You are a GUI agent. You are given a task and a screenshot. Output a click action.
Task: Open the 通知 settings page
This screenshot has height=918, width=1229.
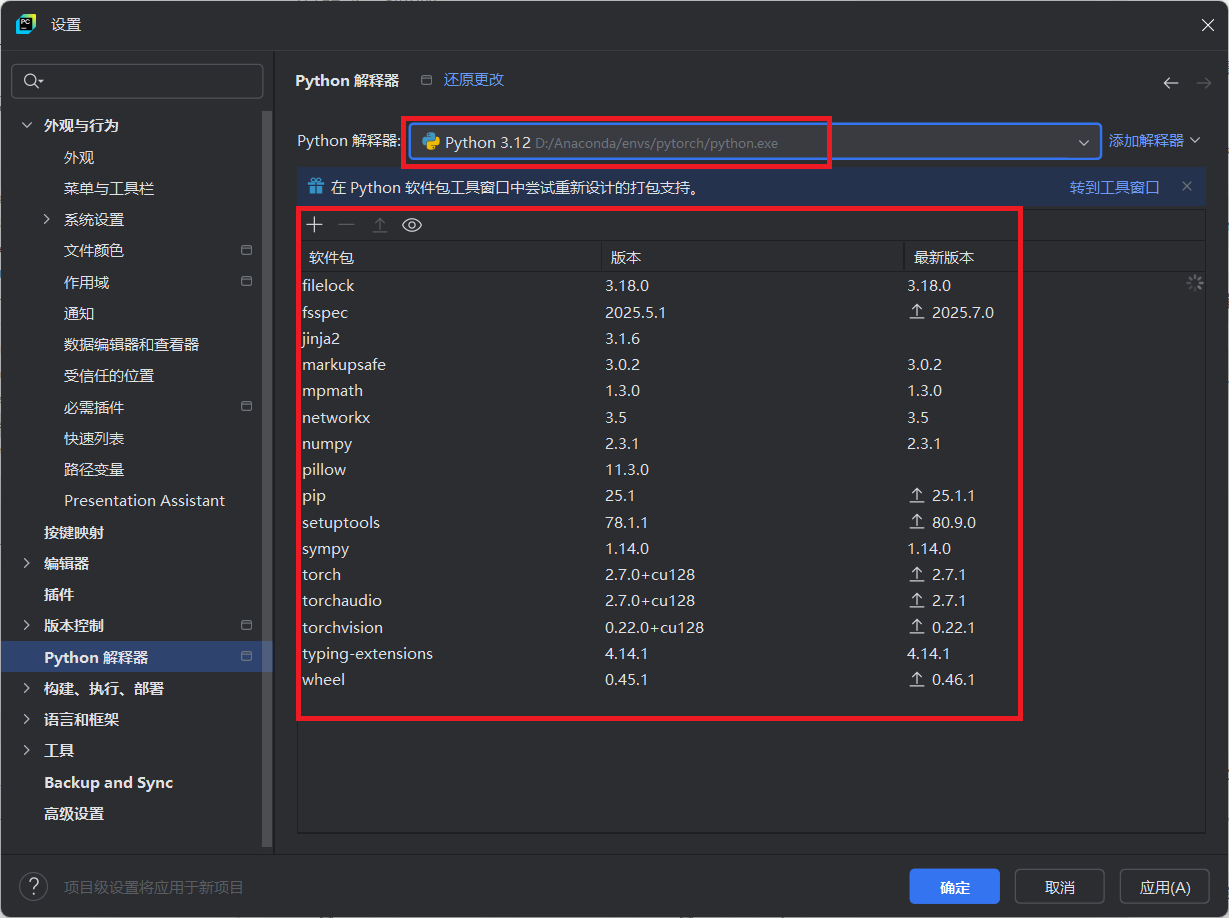point(79,313)
